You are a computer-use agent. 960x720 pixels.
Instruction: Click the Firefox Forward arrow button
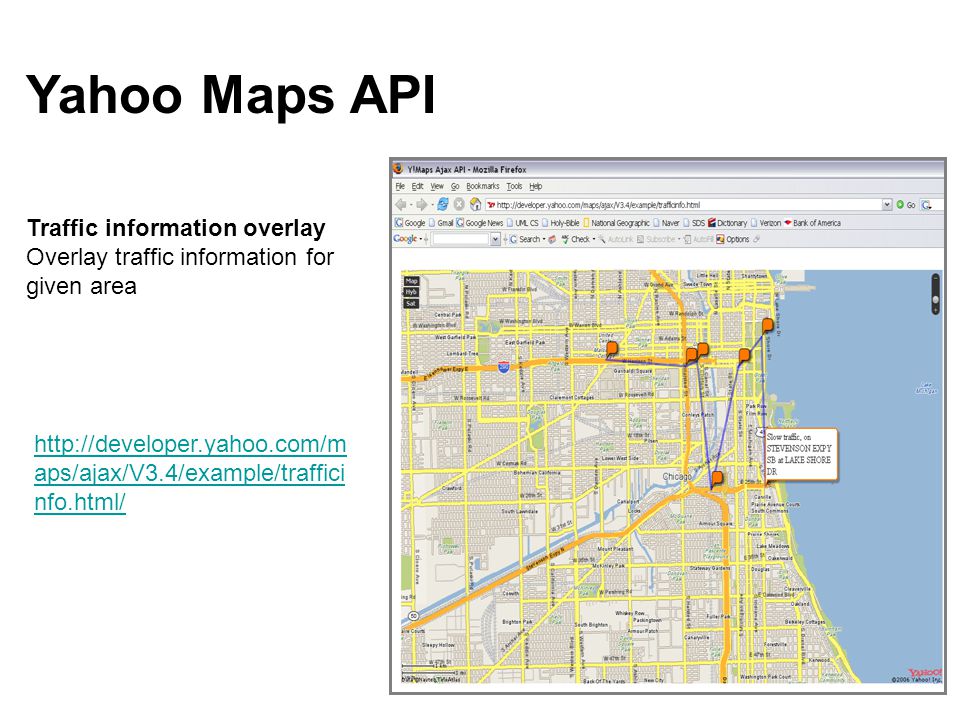[x=422, y=204]
